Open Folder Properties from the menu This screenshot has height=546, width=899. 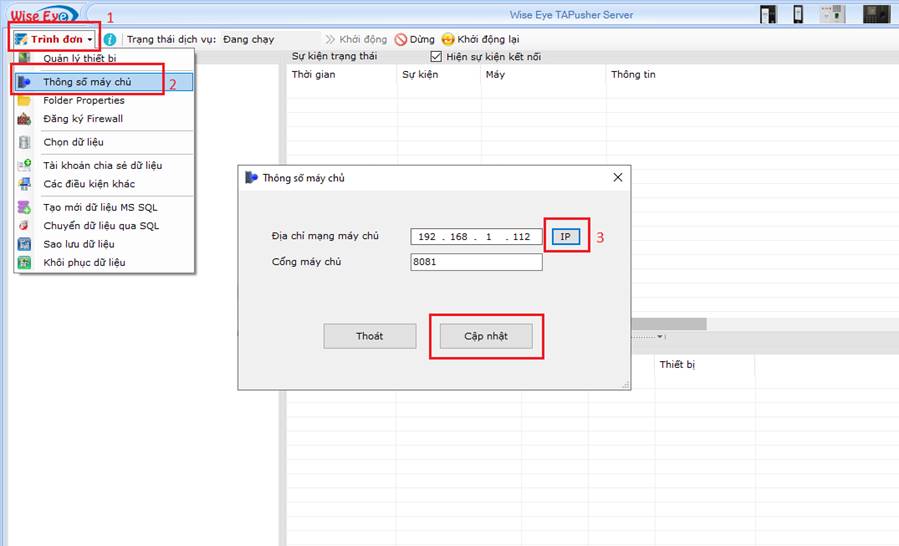84,100
